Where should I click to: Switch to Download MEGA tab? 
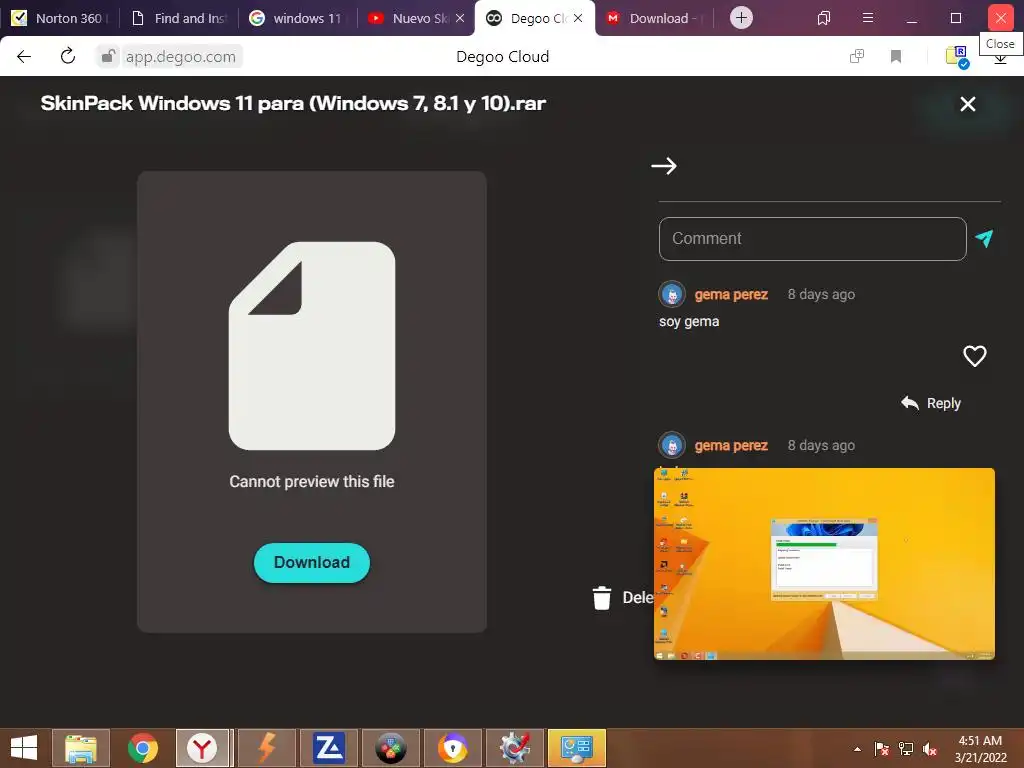[x=656, y=18]
